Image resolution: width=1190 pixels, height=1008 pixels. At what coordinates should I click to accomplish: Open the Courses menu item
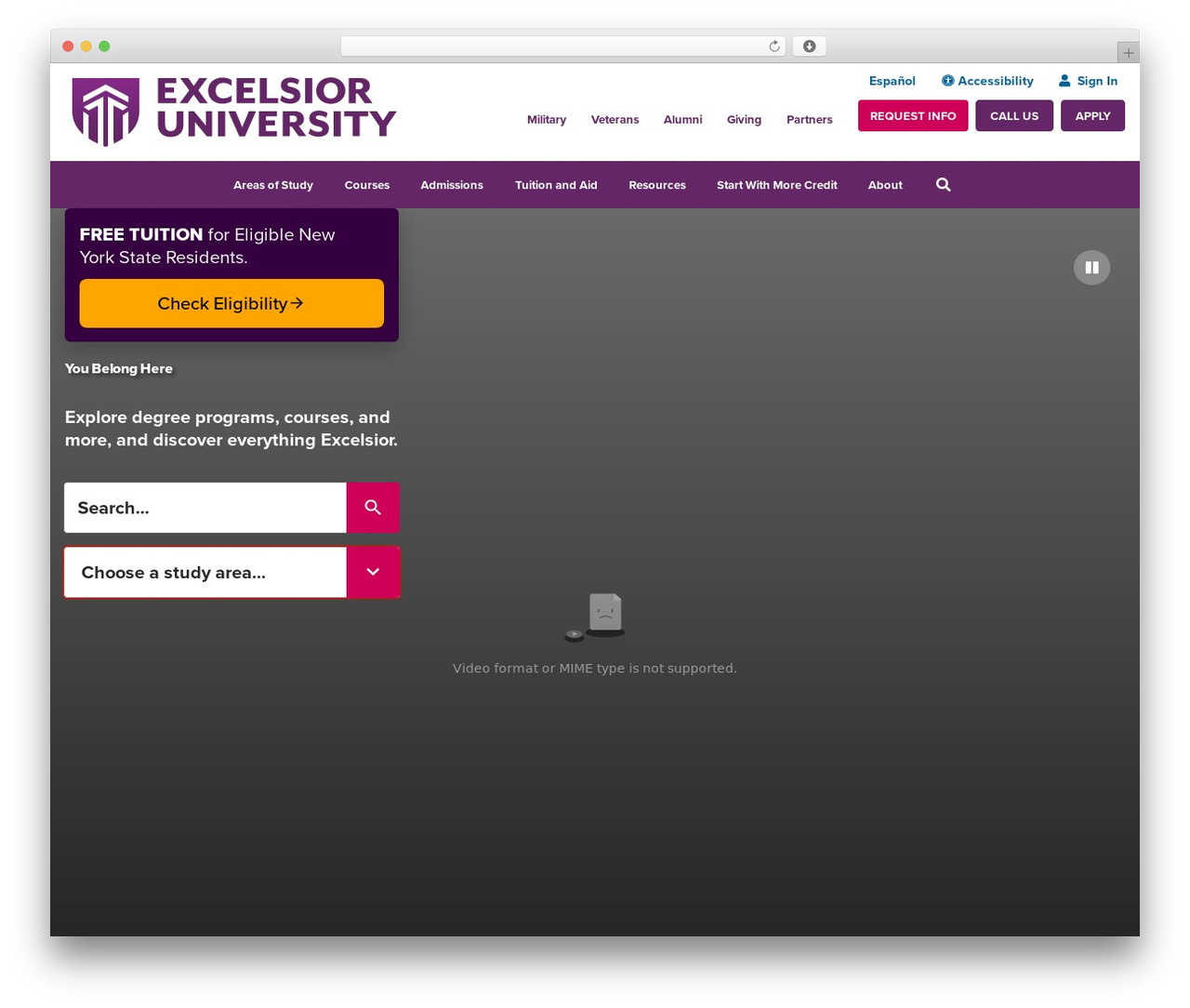[367, 185]
